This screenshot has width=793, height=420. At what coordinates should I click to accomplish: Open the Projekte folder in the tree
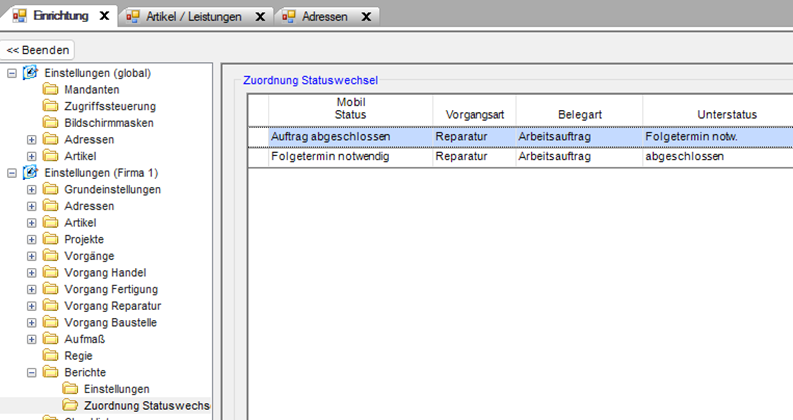84,239
